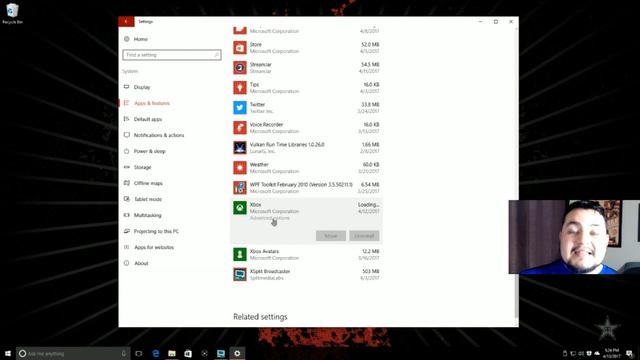Open Advanced options under Xbox
The width and height of the screenshot is (640, 360).
coord(269,218)
